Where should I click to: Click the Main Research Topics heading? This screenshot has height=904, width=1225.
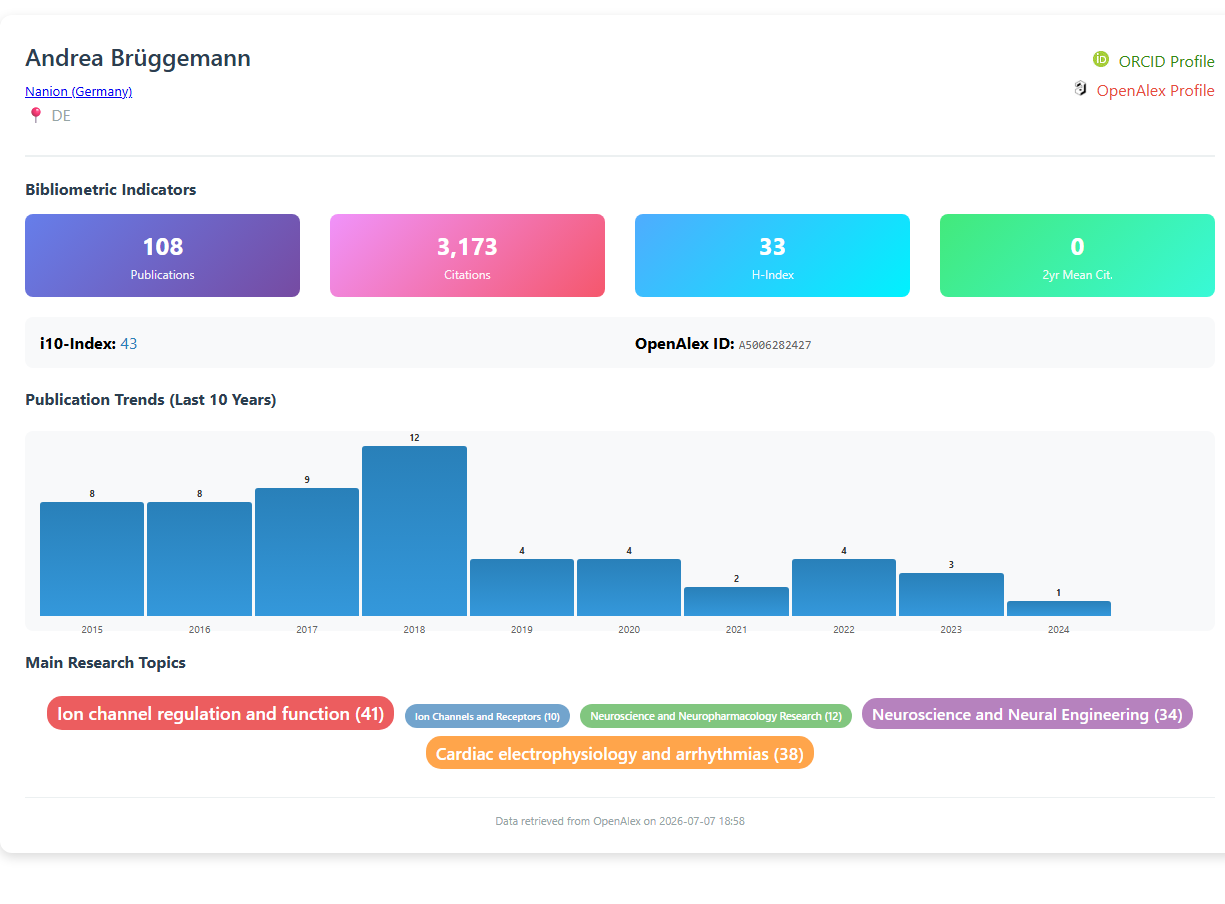pos(105,662)
